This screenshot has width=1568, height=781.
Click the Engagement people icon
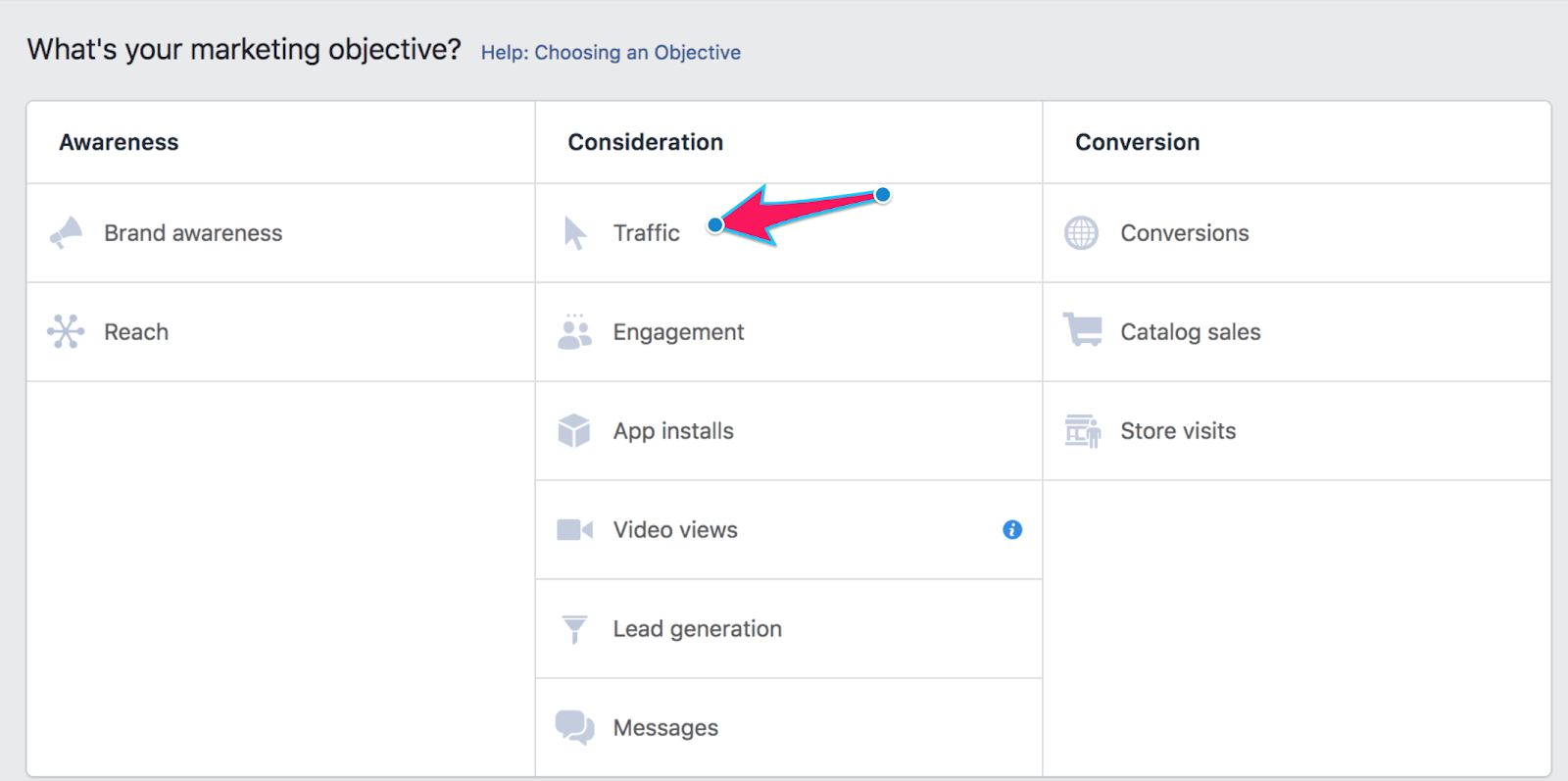click(x=574, y=331)
